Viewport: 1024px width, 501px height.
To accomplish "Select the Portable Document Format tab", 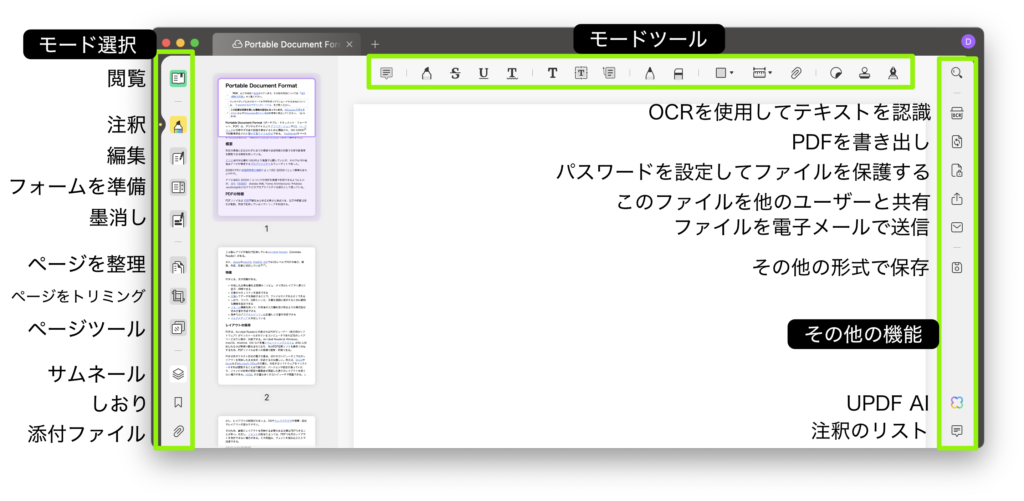I will coord(285,44).
